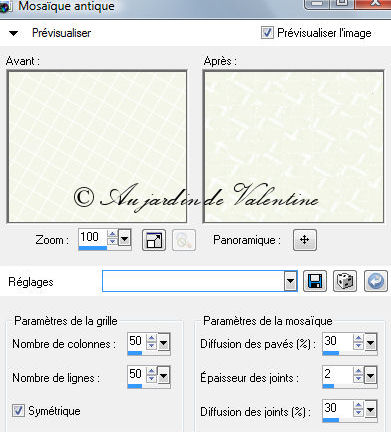Click the Zoom value field
Screen dimensions: 391x432
click(x=92, y=237)
